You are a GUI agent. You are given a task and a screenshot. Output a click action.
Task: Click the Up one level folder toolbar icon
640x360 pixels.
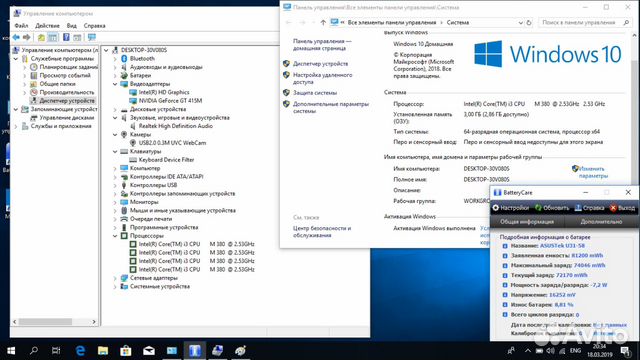tap(41, 38)
